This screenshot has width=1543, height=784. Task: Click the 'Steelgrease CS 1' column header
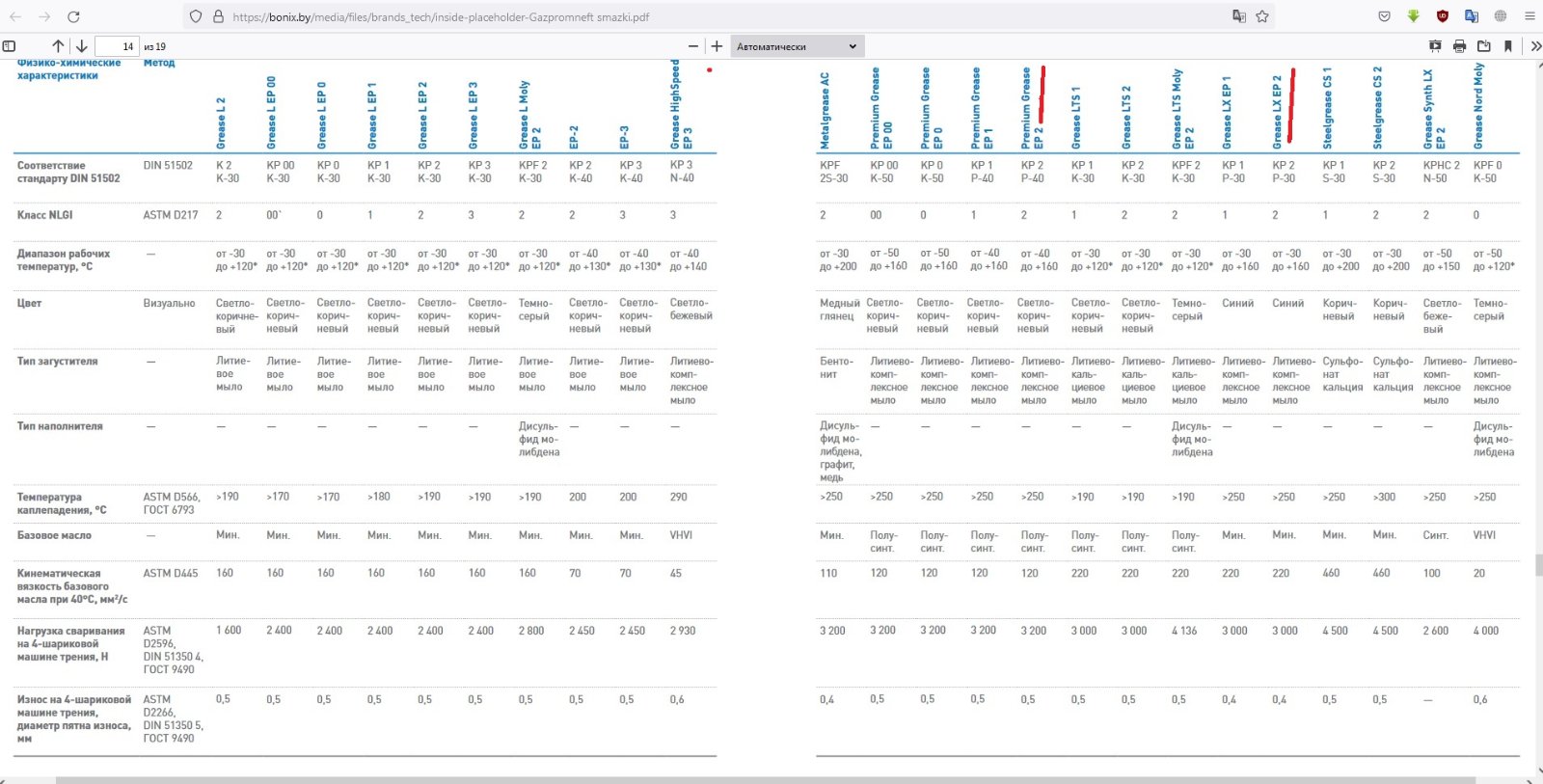click(x=1328, y=107)
